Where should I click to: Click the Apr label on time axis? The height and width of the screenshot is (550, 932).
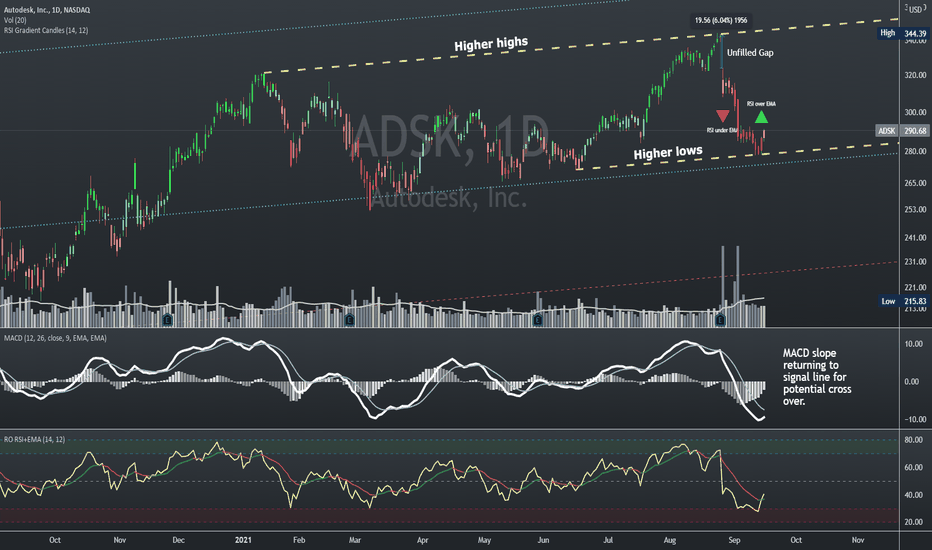tap(423, 540)
